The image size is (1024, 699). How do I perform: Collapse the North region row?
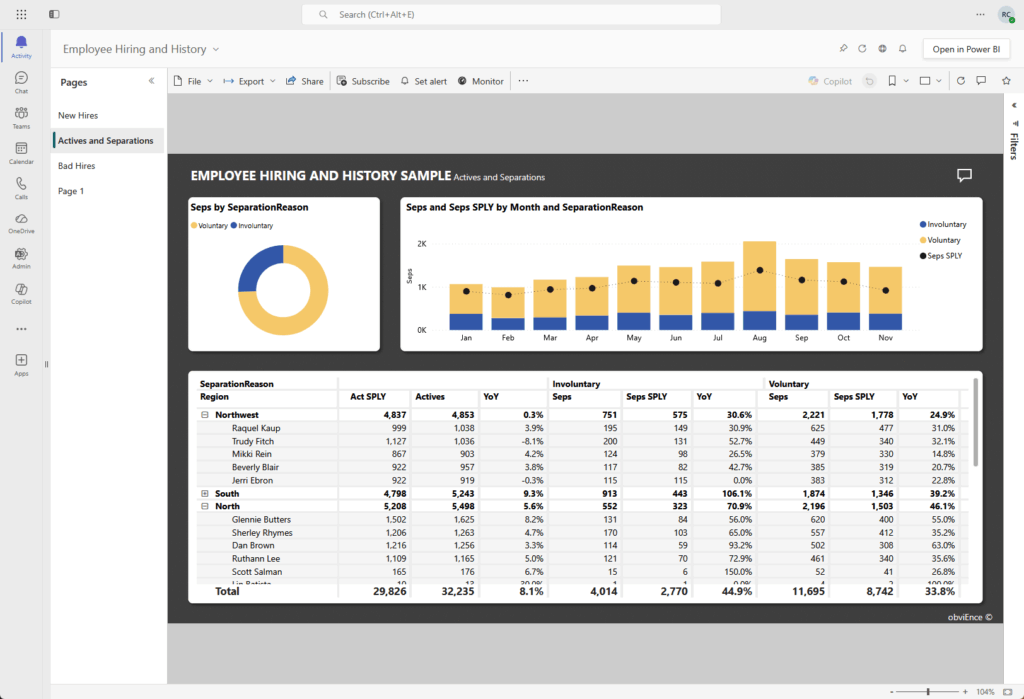tap(204, 506)
